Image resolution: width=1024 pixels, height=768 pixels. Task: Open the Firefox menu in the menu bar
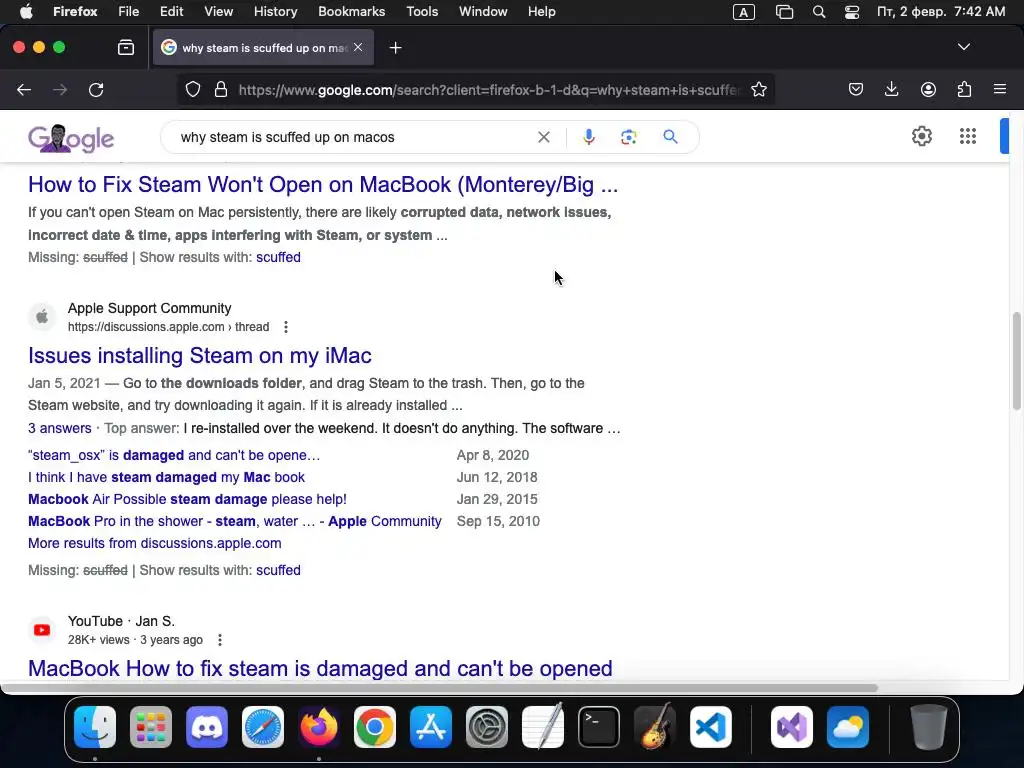75,12
